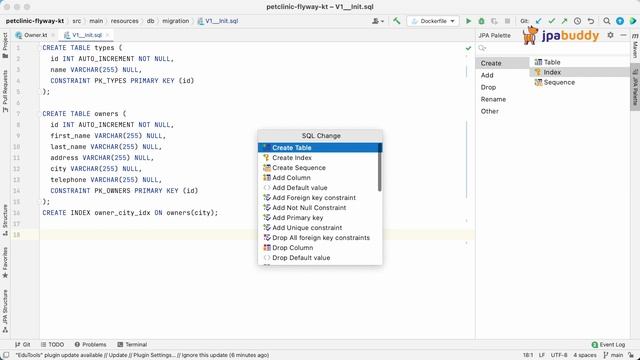Open the Event Log

coord(608,344)
